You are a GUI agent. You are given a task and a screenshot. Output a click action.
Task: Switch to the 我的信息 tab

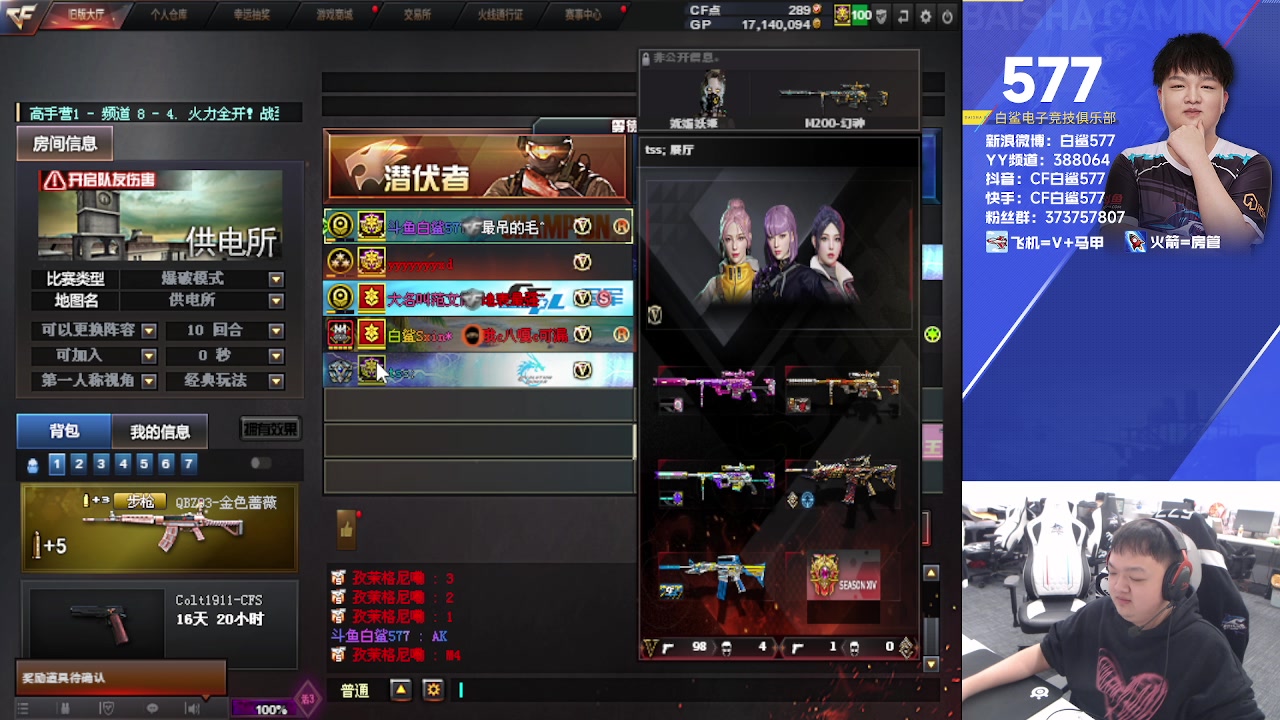pyautogui.click(x=160, y=432)
